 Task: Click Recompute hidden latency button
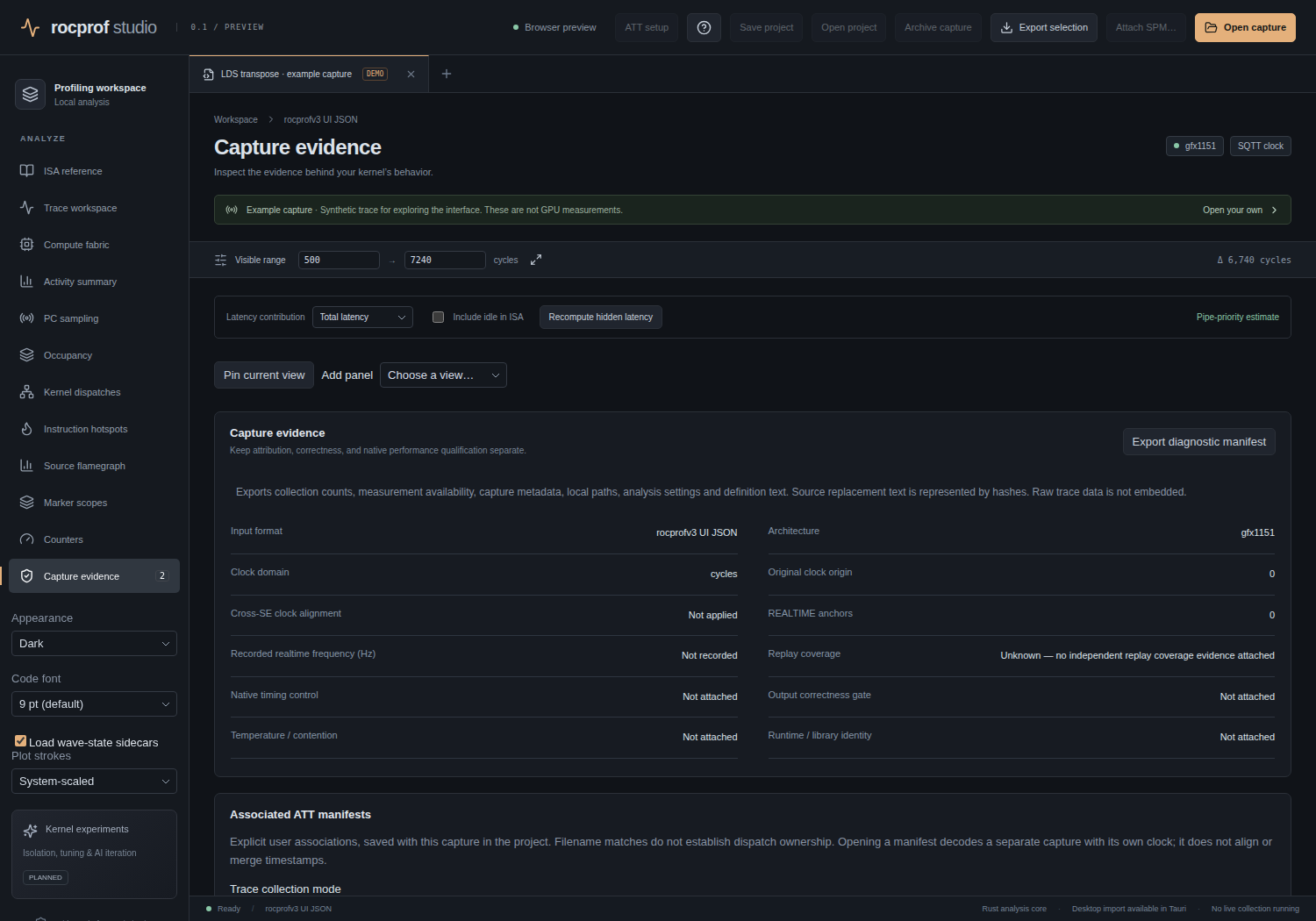click(x=601, y=317)
